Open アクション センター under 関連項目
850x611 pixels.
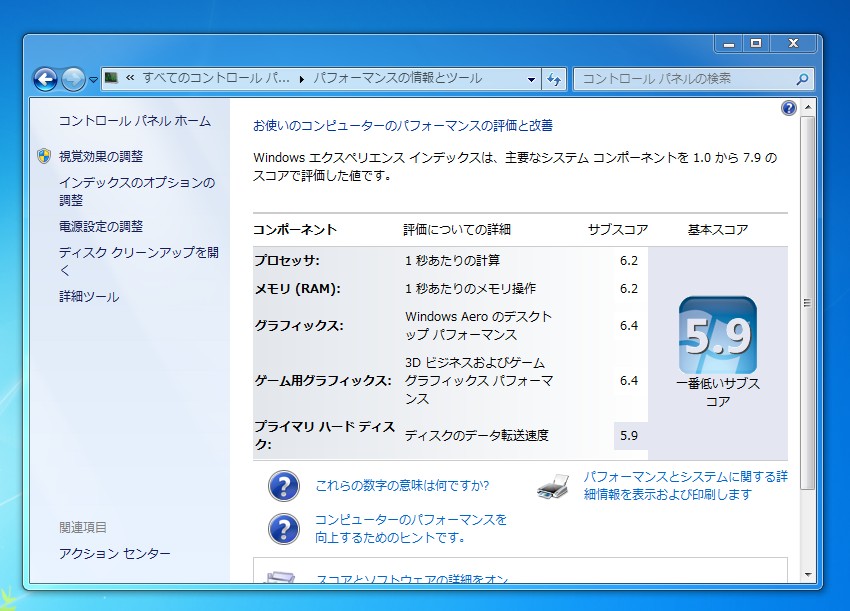click(x=114, y=554)
